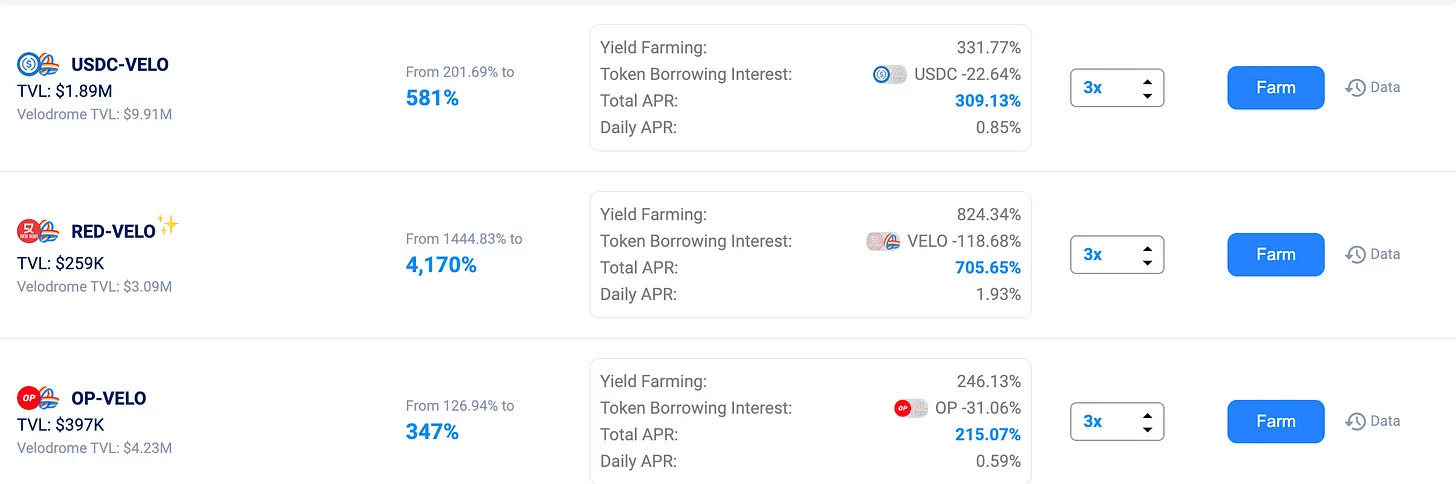Image resolution: width=1456 pixels, height=484 pixels.
Task: Click the USDC-VELO pair token icon
Action: click(40, 65)
